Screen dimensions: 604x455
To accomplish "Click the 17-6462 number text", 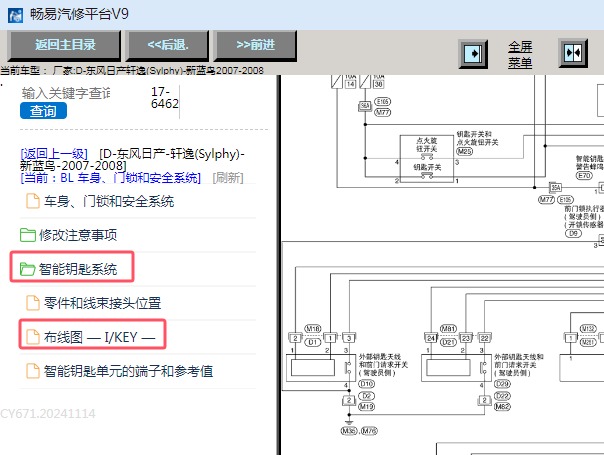I will 164,97.
